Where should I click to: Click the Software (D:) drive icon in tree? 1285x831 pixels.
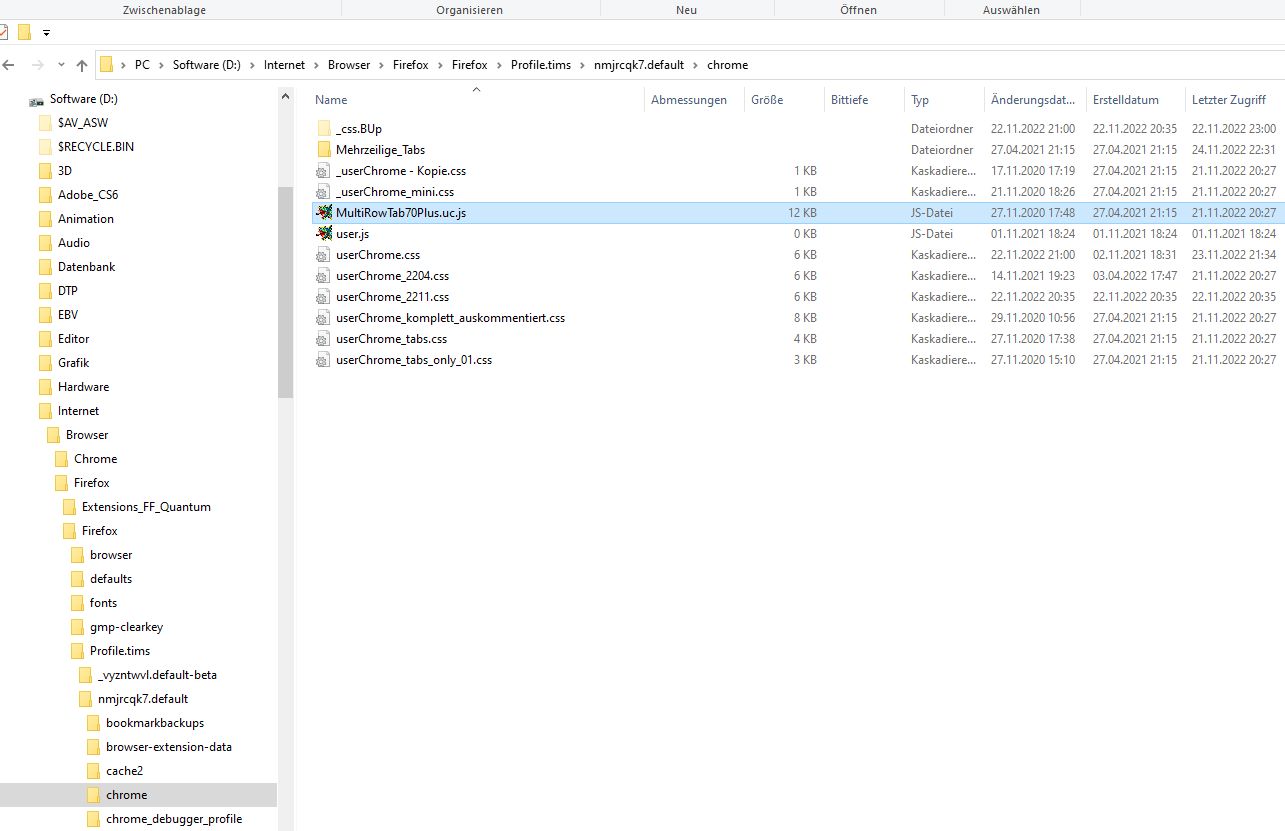pos(37,100)
